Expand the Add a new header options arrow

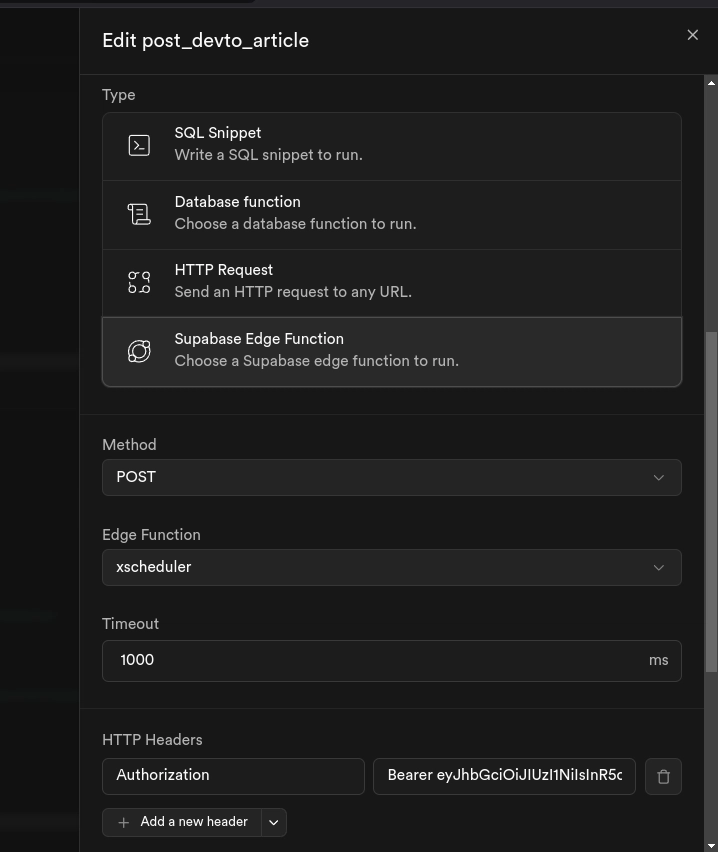(x=274, y=822)
